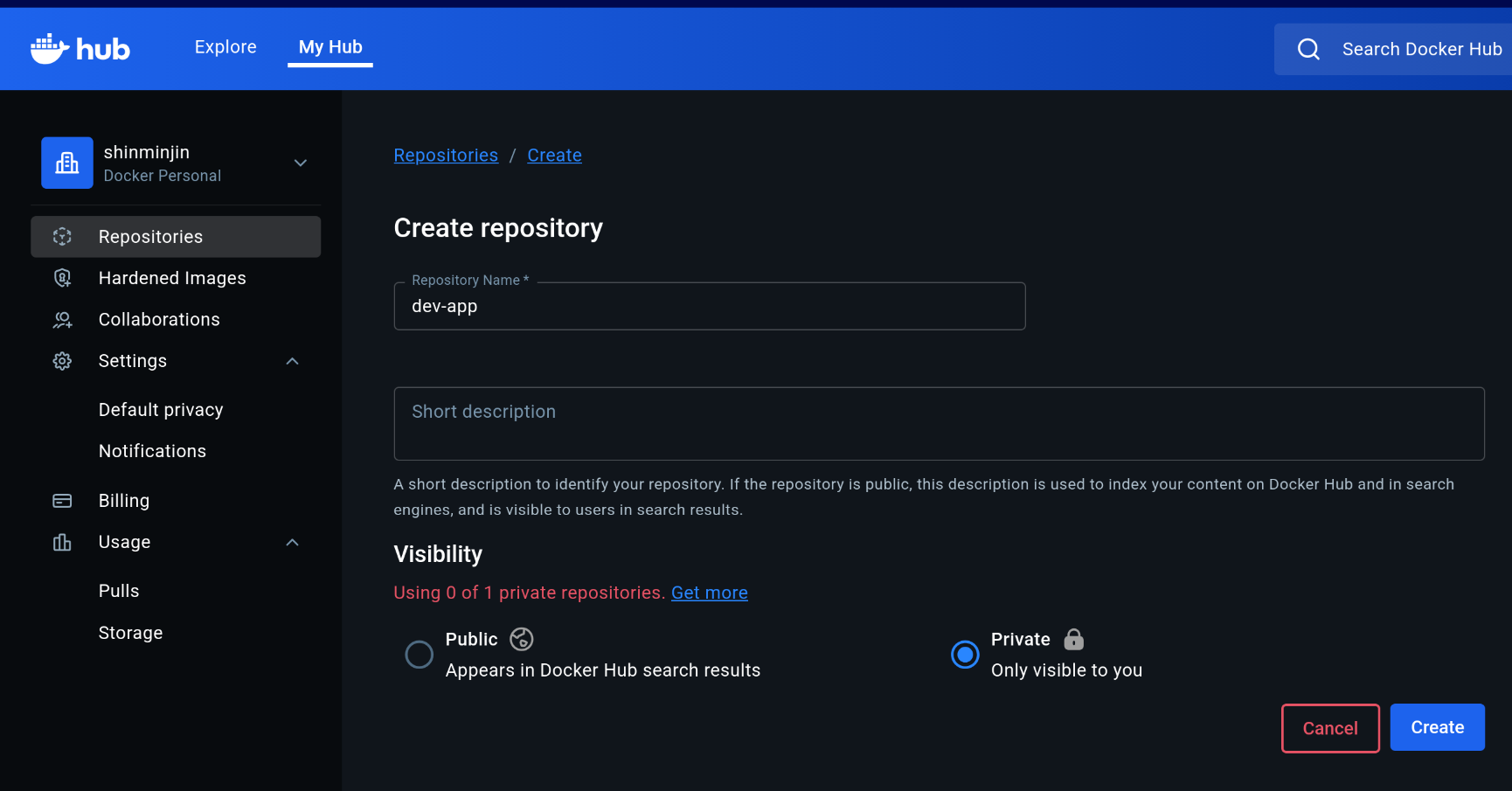Click the Docker Hub whale logo
The width and height of the screenshot is (1512, 791).
80,49
